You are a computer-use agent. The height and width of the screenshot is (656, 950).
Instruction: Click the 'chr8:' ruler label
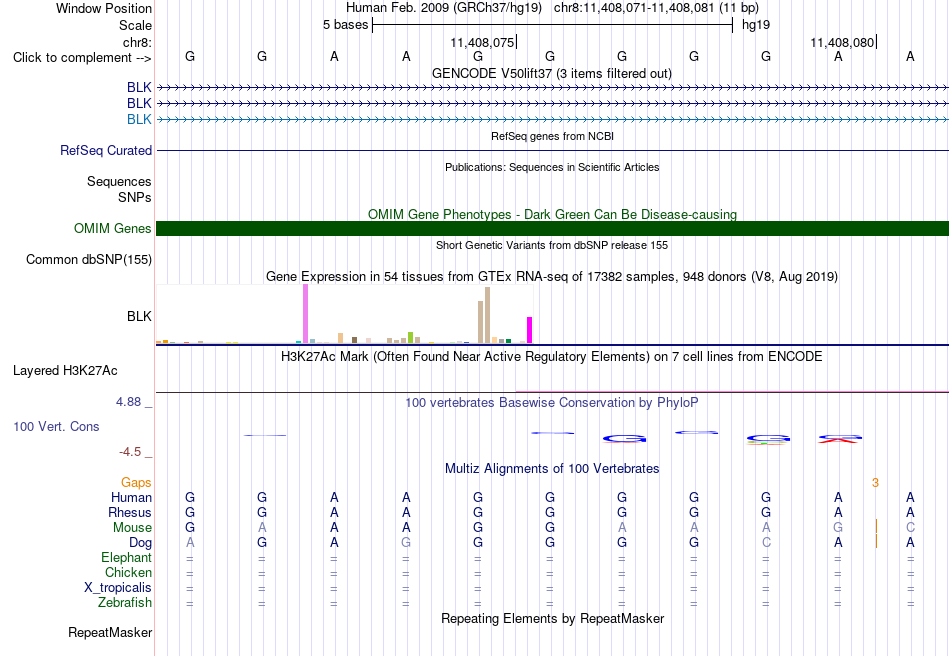137,42
